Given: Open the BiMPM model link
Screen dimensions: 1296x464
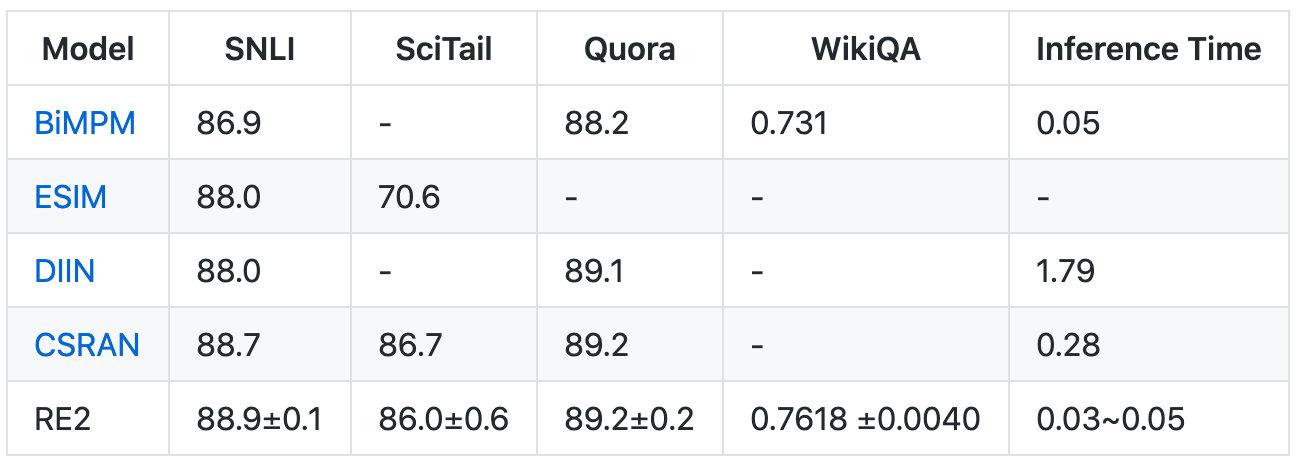Looking at the screenshot, I should tap(85, 123).
